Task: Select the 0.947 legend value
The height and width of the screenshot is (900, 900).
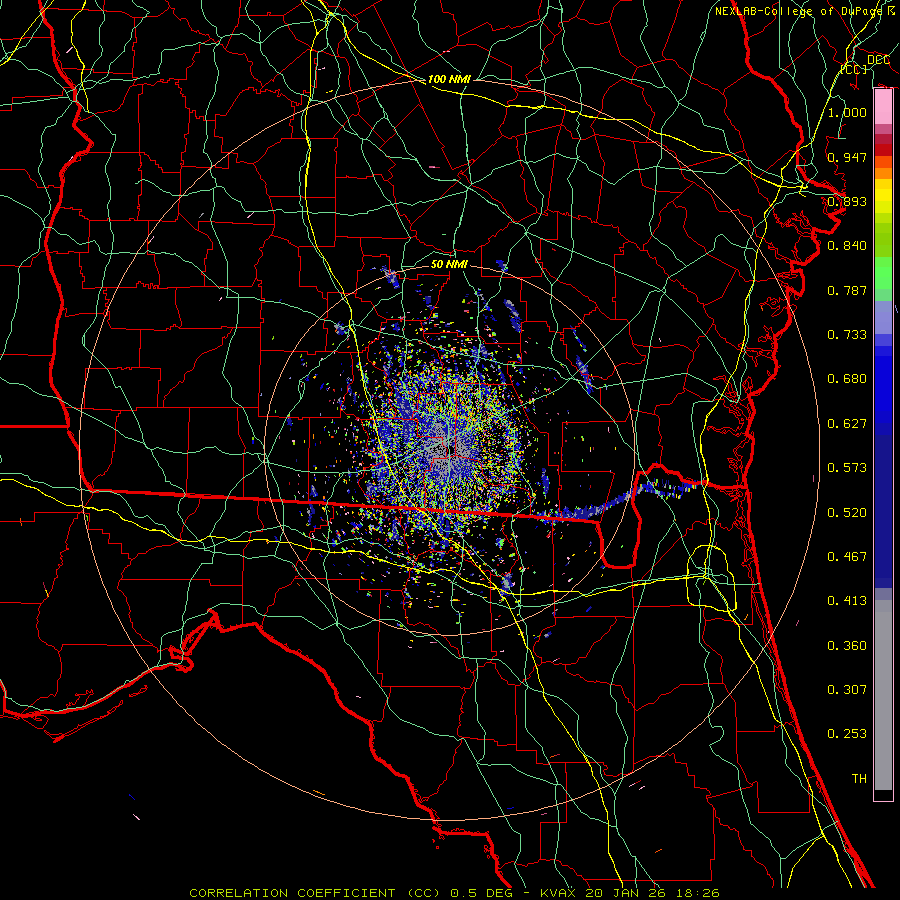Action: [847, 157]
